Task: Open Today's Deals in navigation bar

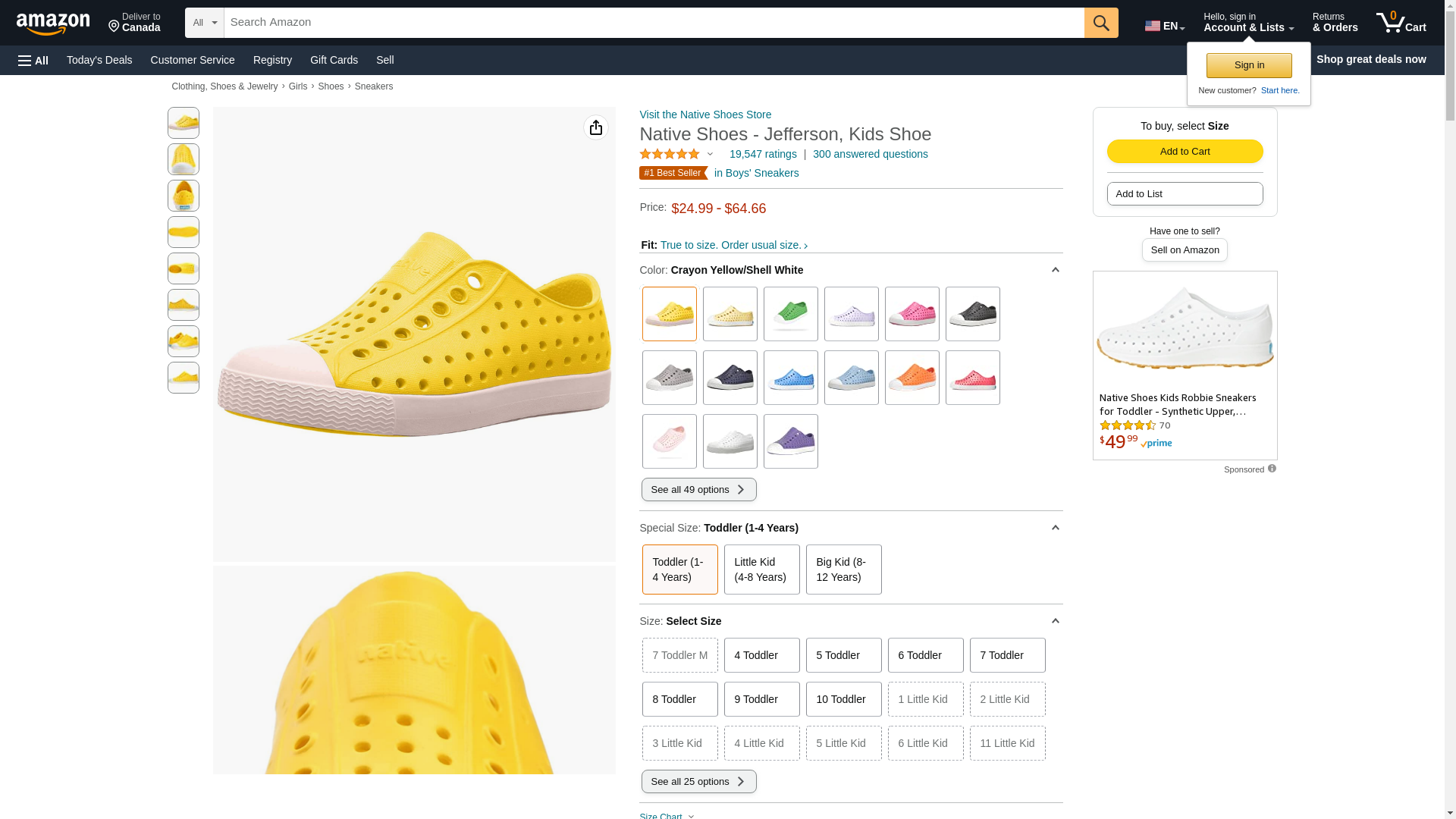Action: click(x=99, y=60)
